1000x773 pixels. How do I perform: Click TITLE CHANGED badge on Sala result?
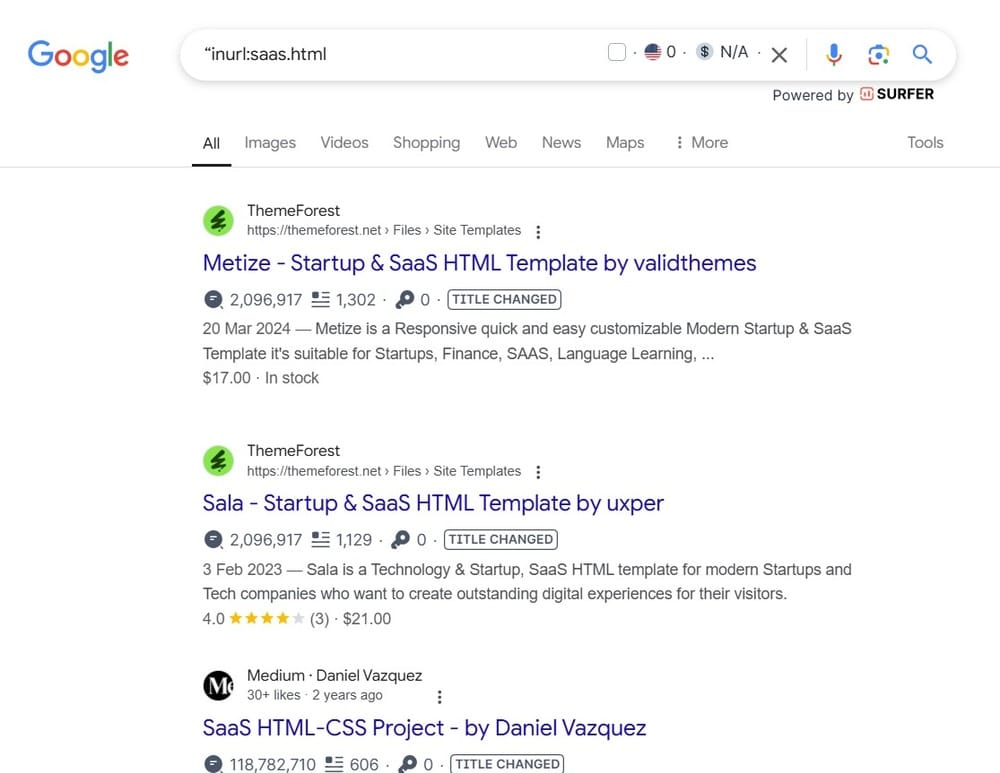point(501,540)
